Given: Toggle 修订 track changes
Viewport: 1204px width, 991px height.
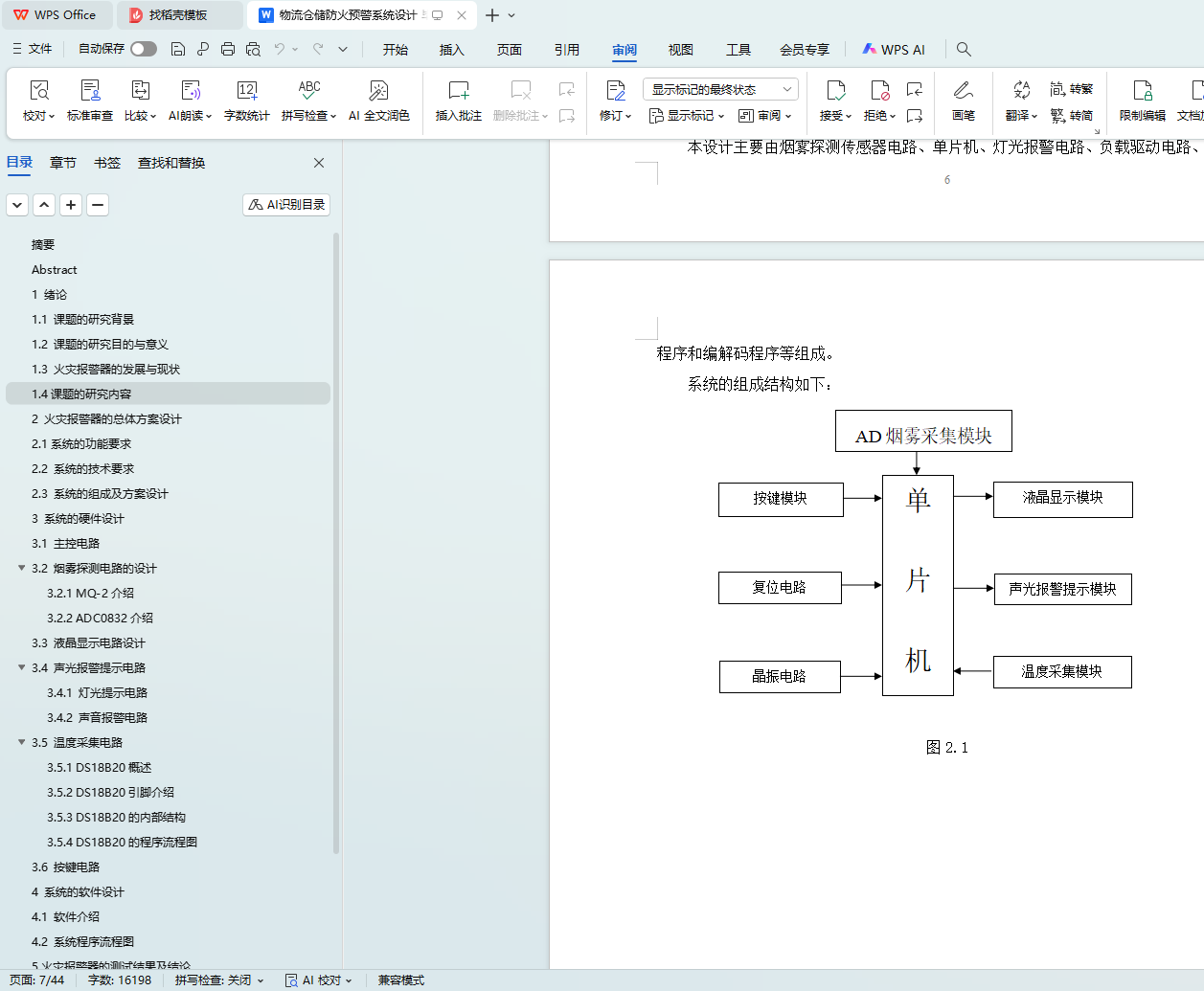Looking at the screenshot, I should click(x=616, y=101).
